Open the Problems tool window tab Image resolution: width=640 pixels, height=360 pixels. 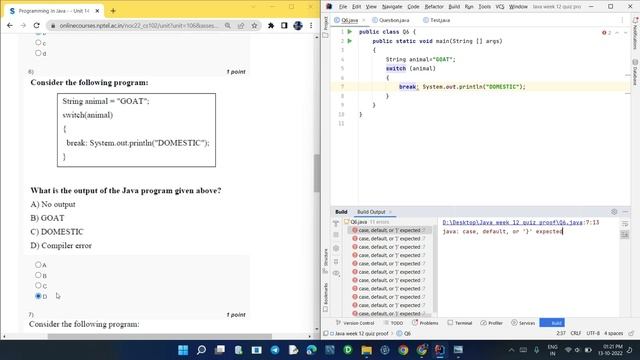tap(425, 323)
